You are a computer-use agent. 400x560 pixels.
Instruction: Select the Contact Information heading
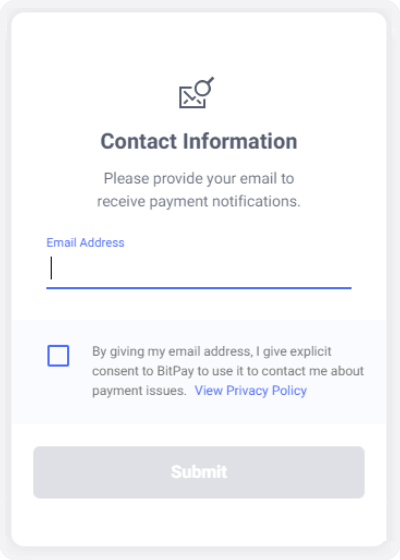point(199,141)
